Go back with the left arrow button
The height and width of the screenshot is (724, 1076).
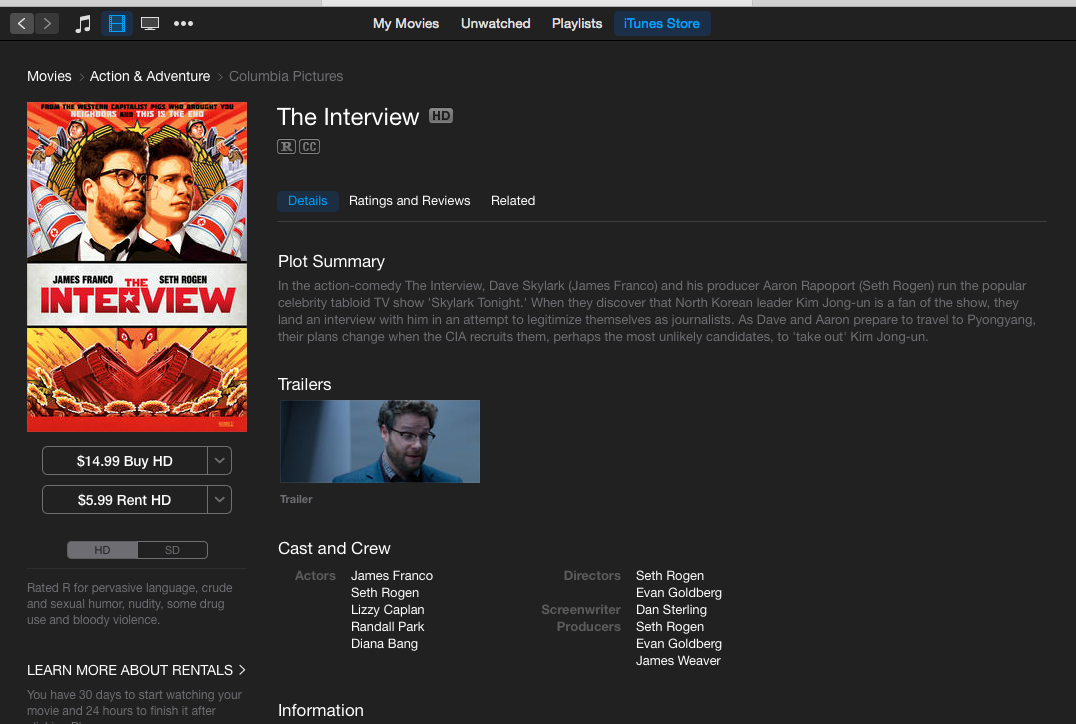pos(22,23)
